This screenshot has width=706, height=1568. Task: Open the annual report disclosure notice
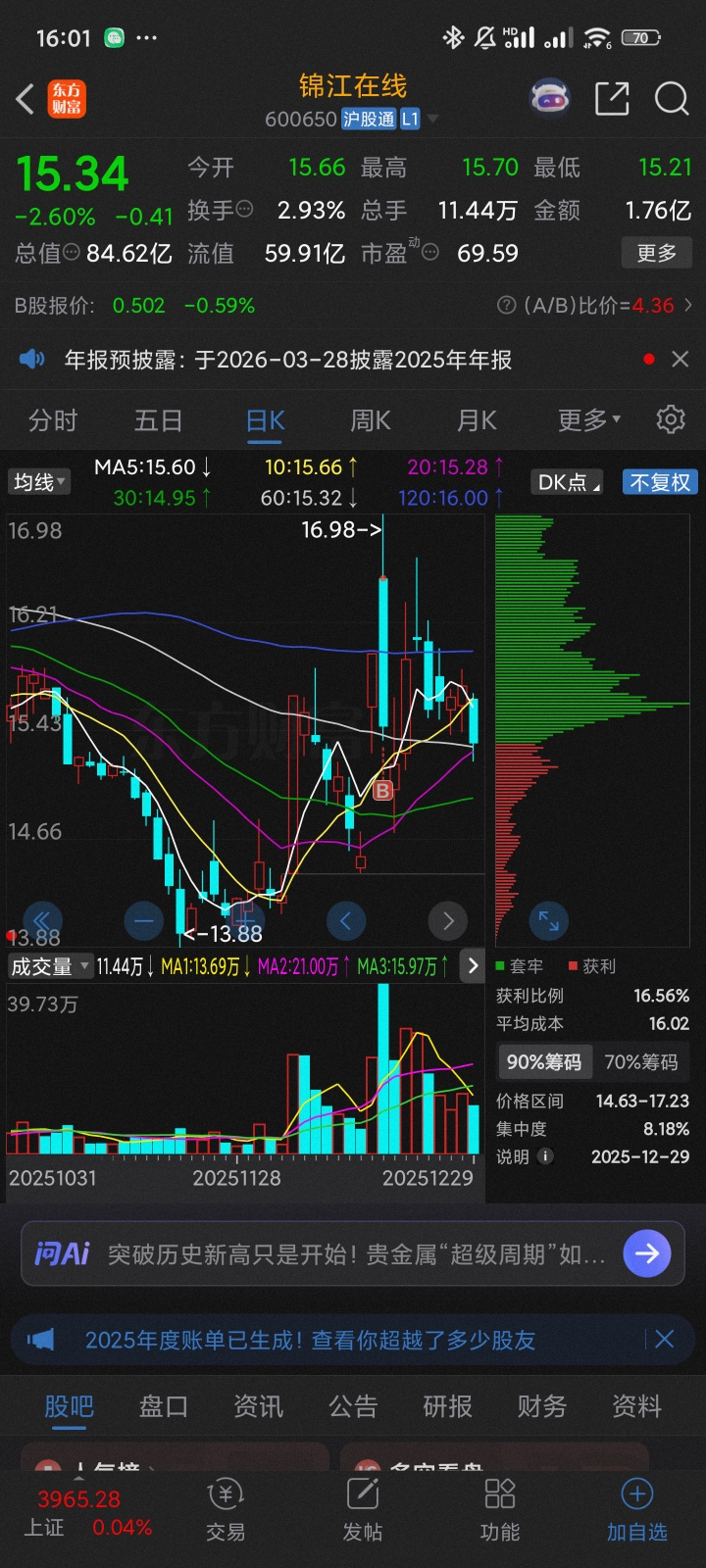click(x=288, y=360)
